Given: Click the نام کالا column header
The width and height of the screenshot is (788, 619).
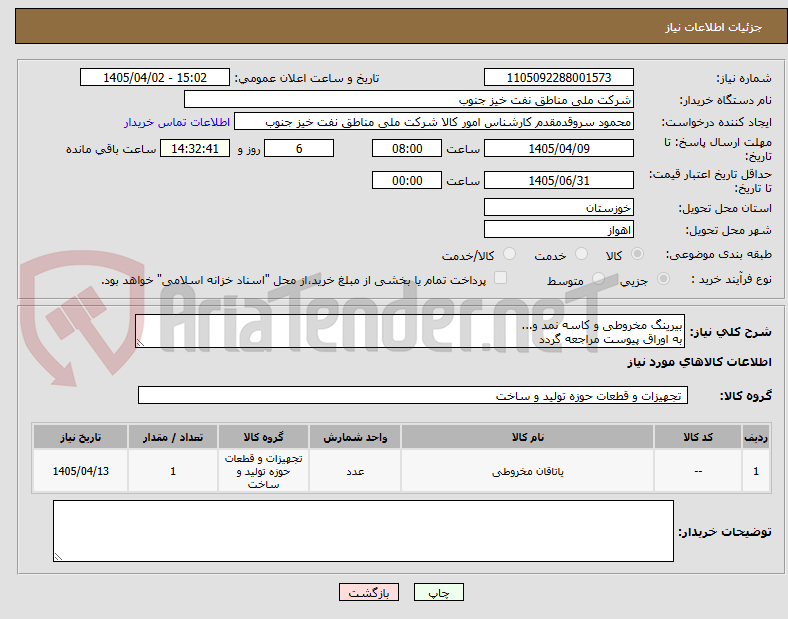Looking at the screenshot, I should (x=527, y=437).
